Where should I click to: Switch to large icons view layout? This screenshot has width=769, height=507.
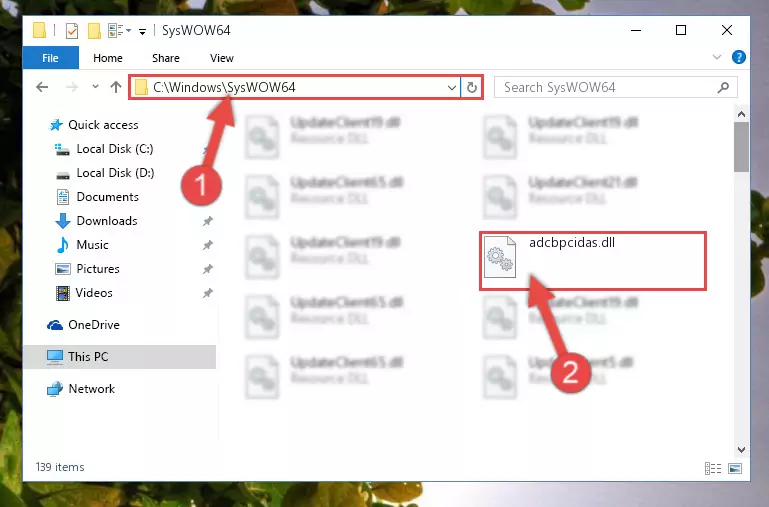coord(735,468)
